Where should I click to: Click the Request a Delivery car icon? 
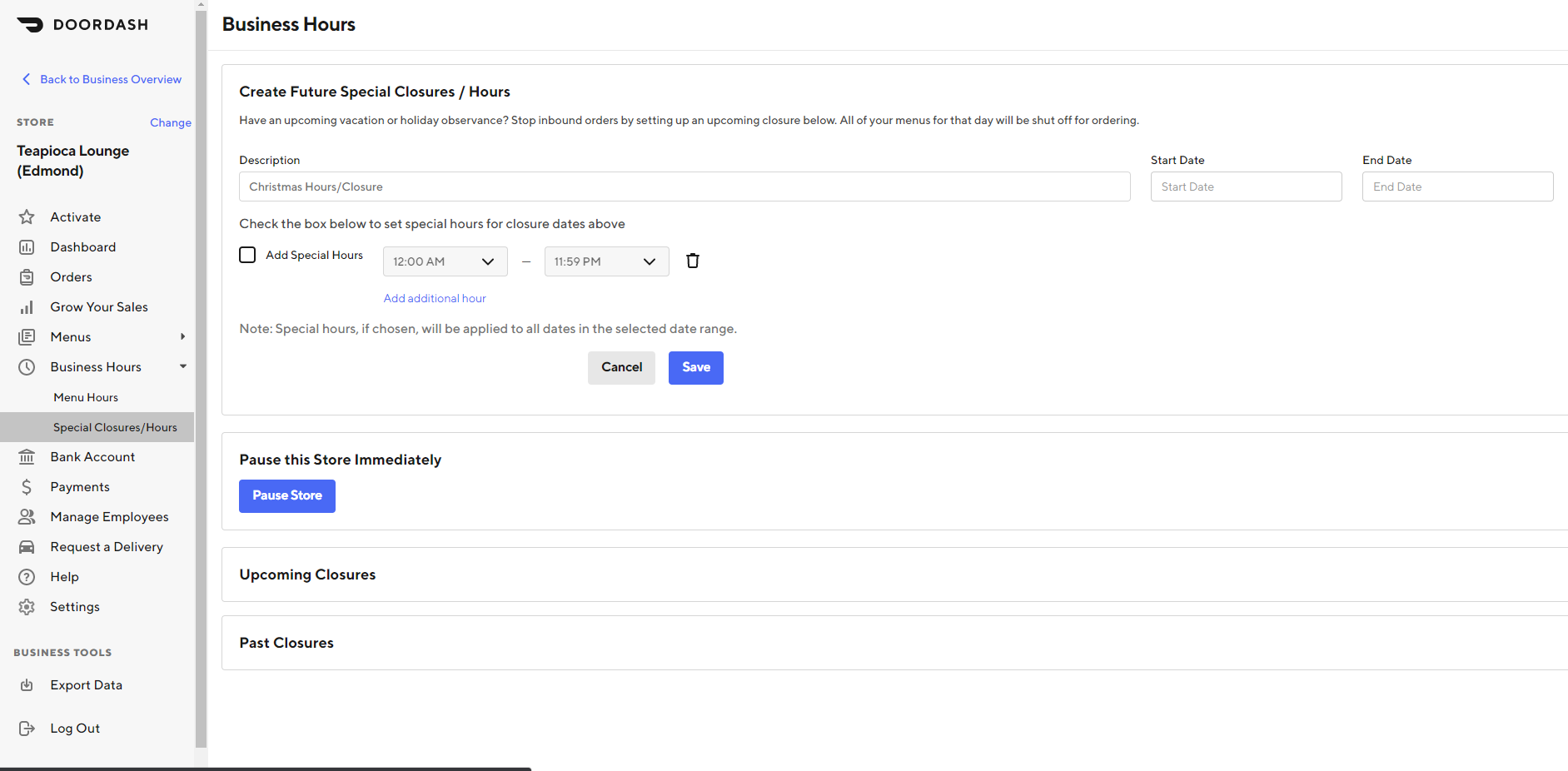[27, 547]
